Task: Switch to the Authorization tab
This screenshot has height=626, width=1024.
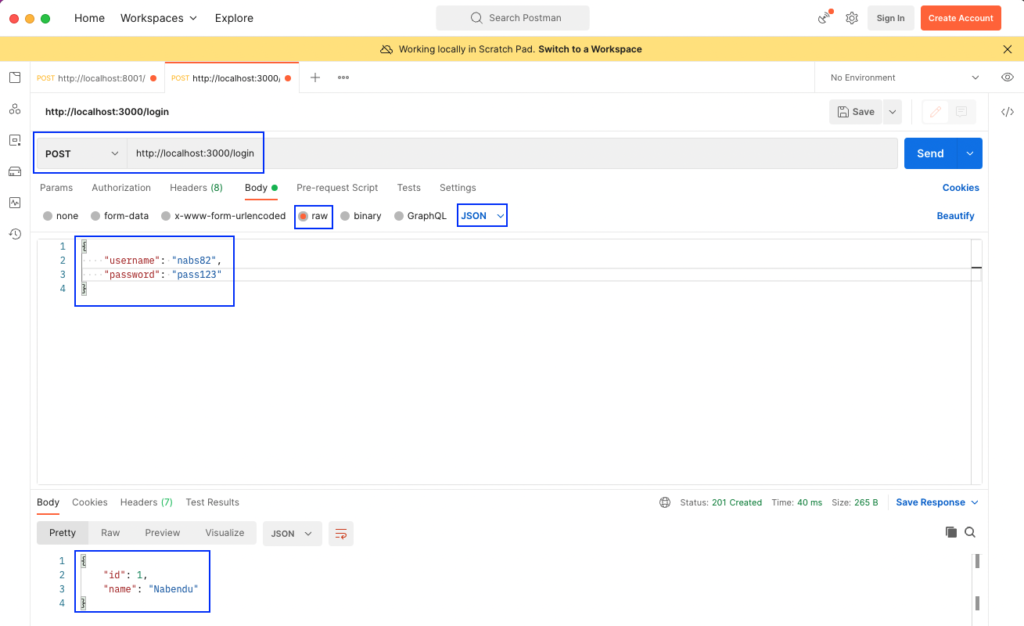Action: [x=121, y=187]
